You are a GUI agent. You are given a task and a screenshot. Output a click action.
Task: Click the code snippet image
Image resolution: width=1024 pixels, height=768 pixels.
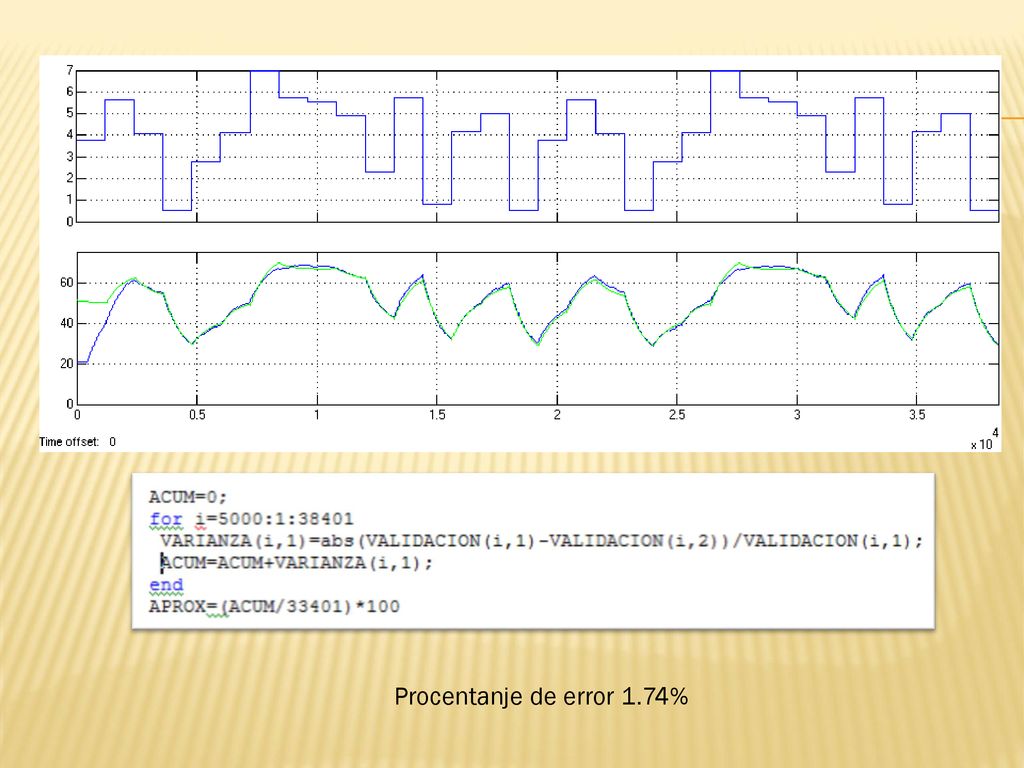tap(533, 551)
